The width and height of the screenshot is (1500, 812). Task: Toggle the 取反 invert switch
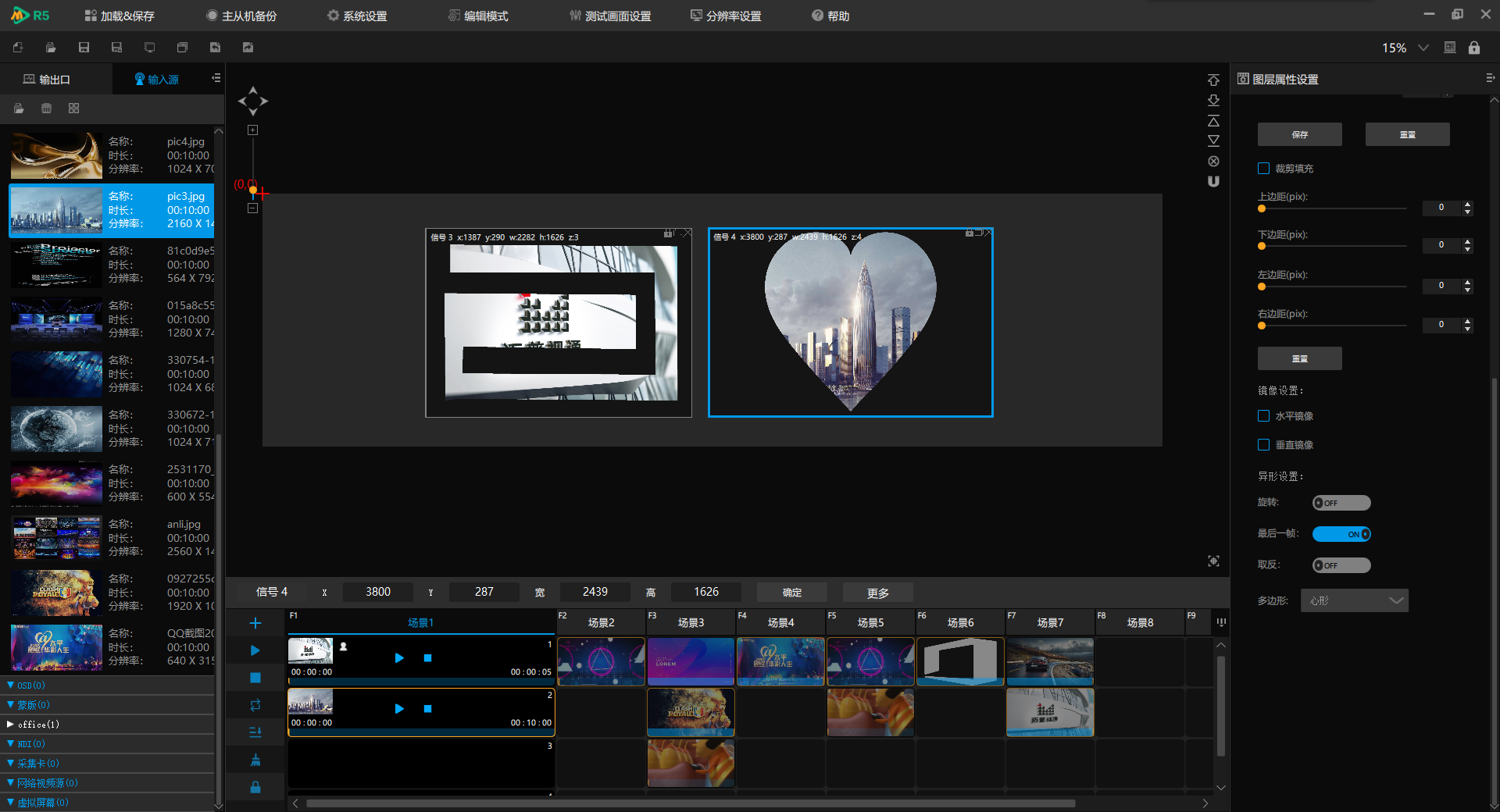1341,565
